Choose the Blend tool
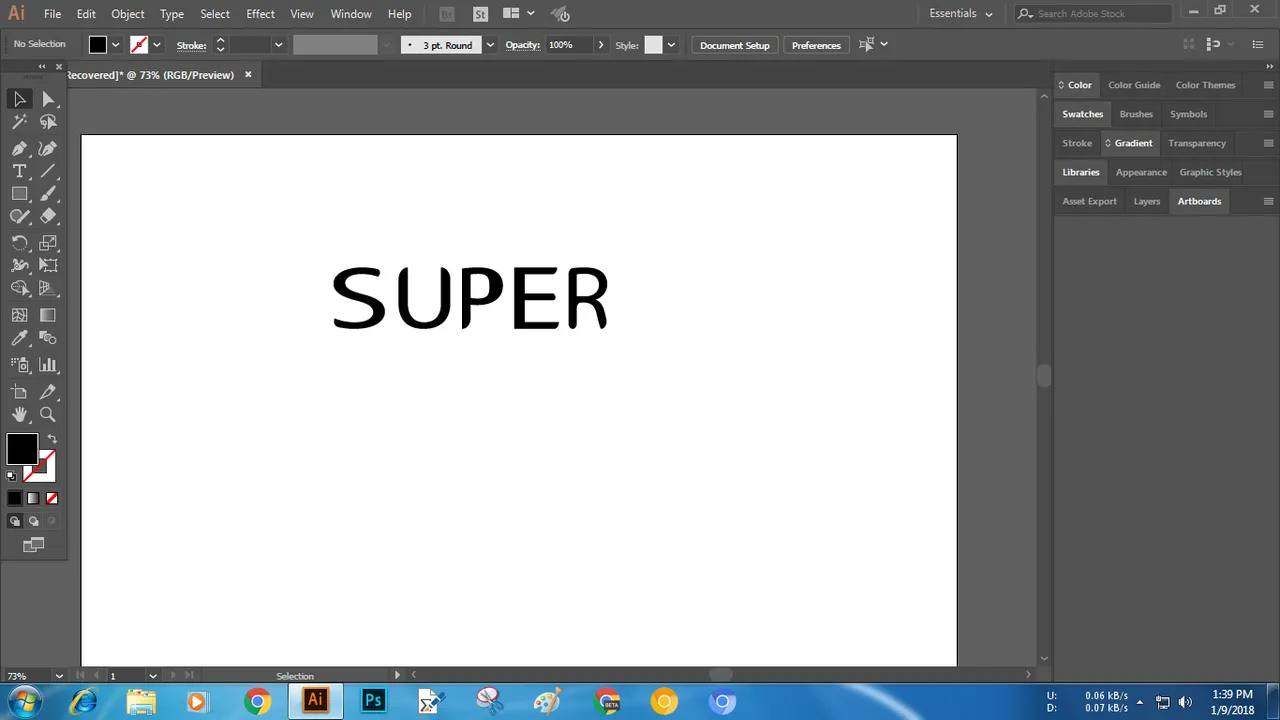This screenshot has height=720, width=1280. [x=48, y=338]
